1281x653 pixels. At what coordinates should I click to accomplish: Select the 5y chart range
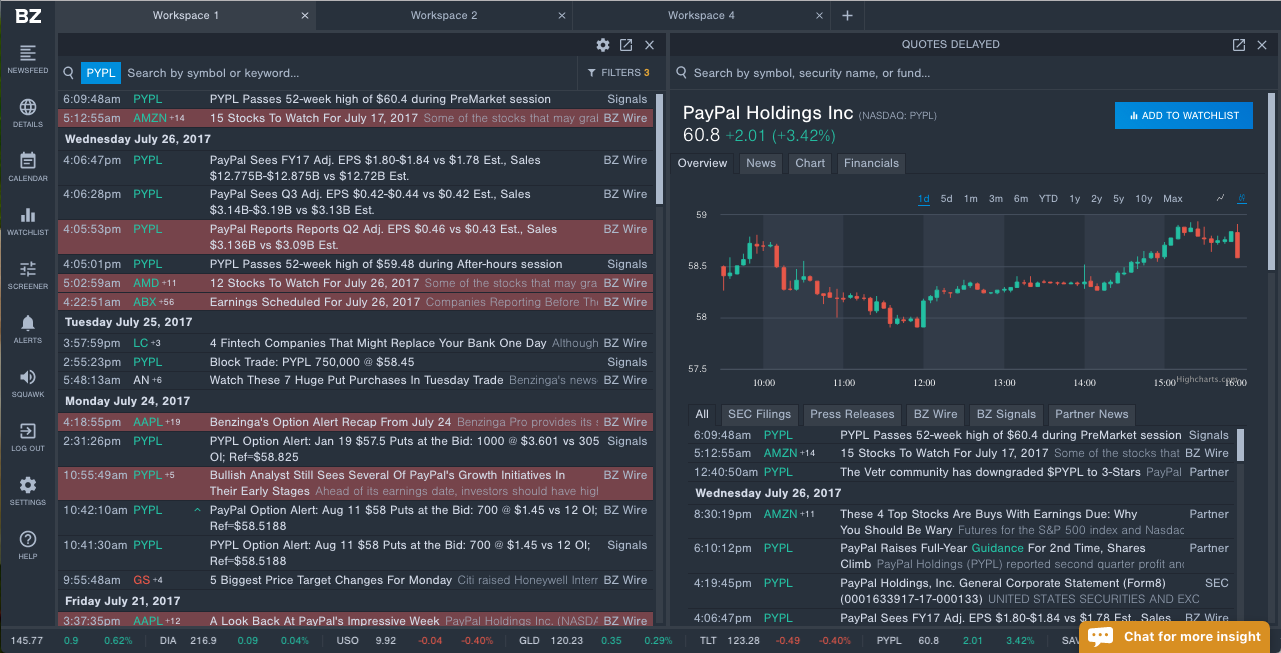pyautogui.click(x=1119, y=199)
